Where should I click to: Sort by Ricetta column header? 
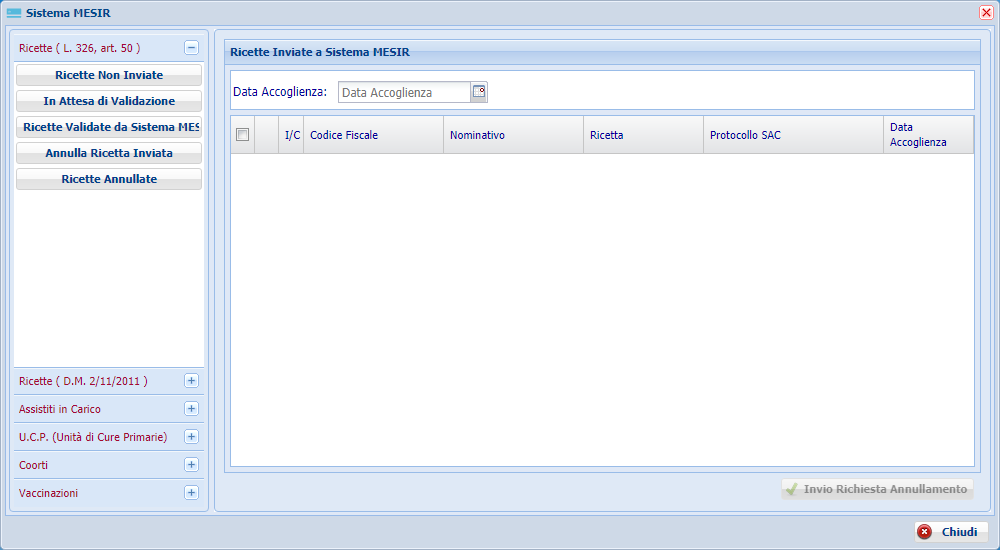pos(643,135)
